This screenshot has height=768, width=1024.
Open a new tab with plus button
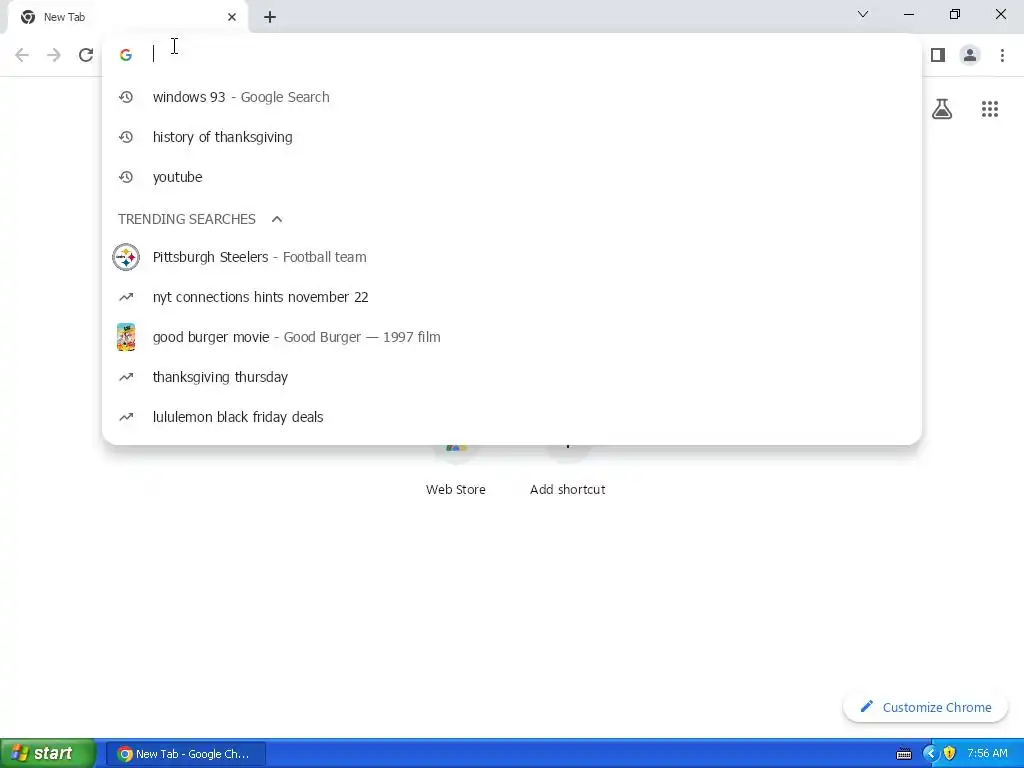[x=270, y=17]
